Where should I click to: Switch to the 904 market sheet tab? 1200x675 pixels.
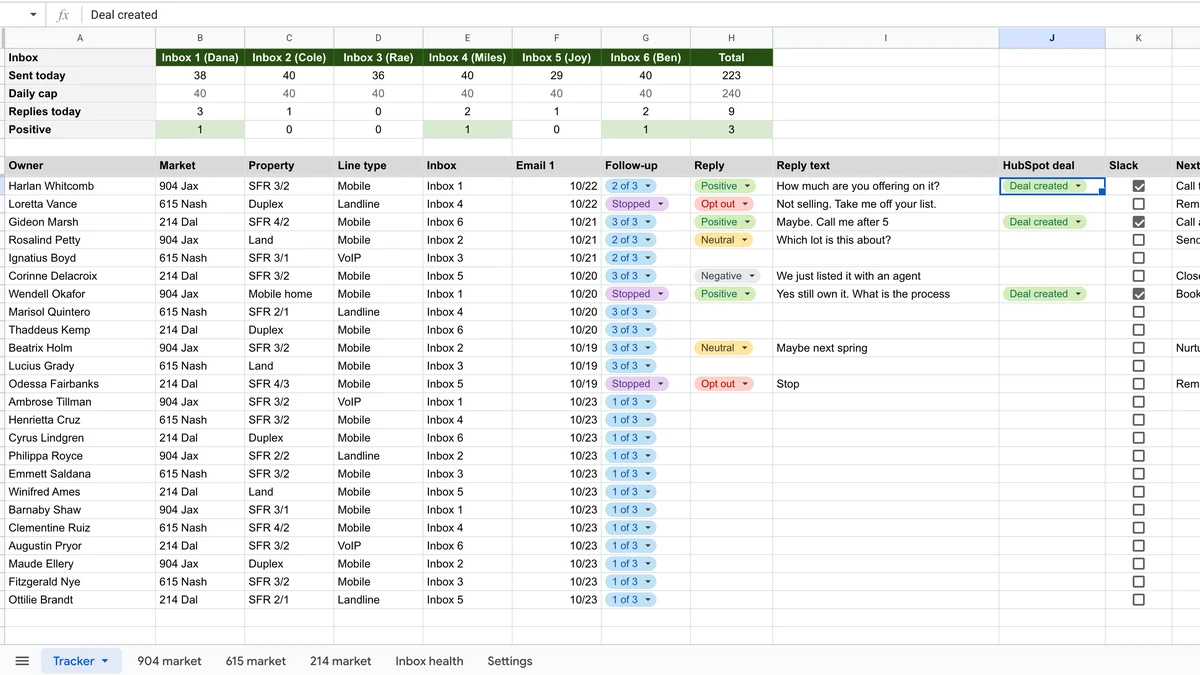pos(169,661)
